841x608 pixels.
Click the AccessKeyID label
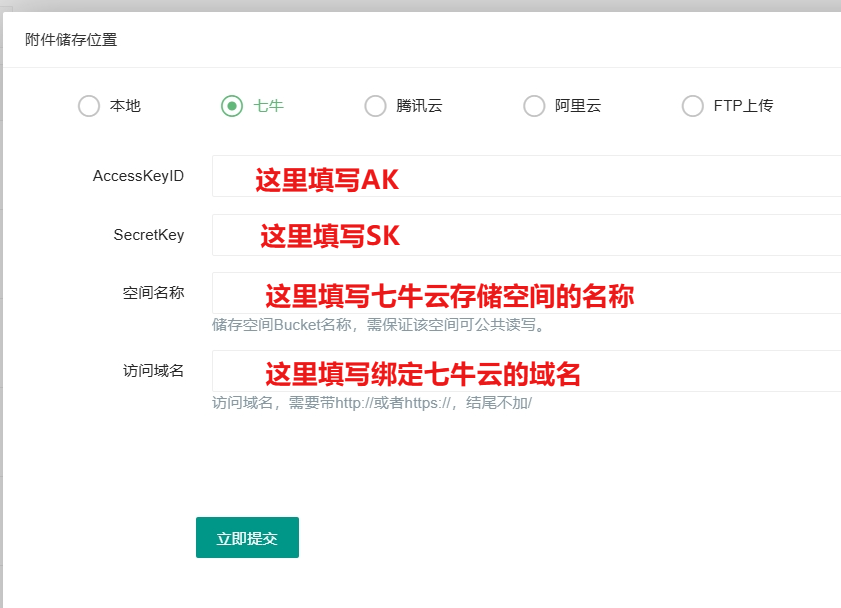coord(138,176)
